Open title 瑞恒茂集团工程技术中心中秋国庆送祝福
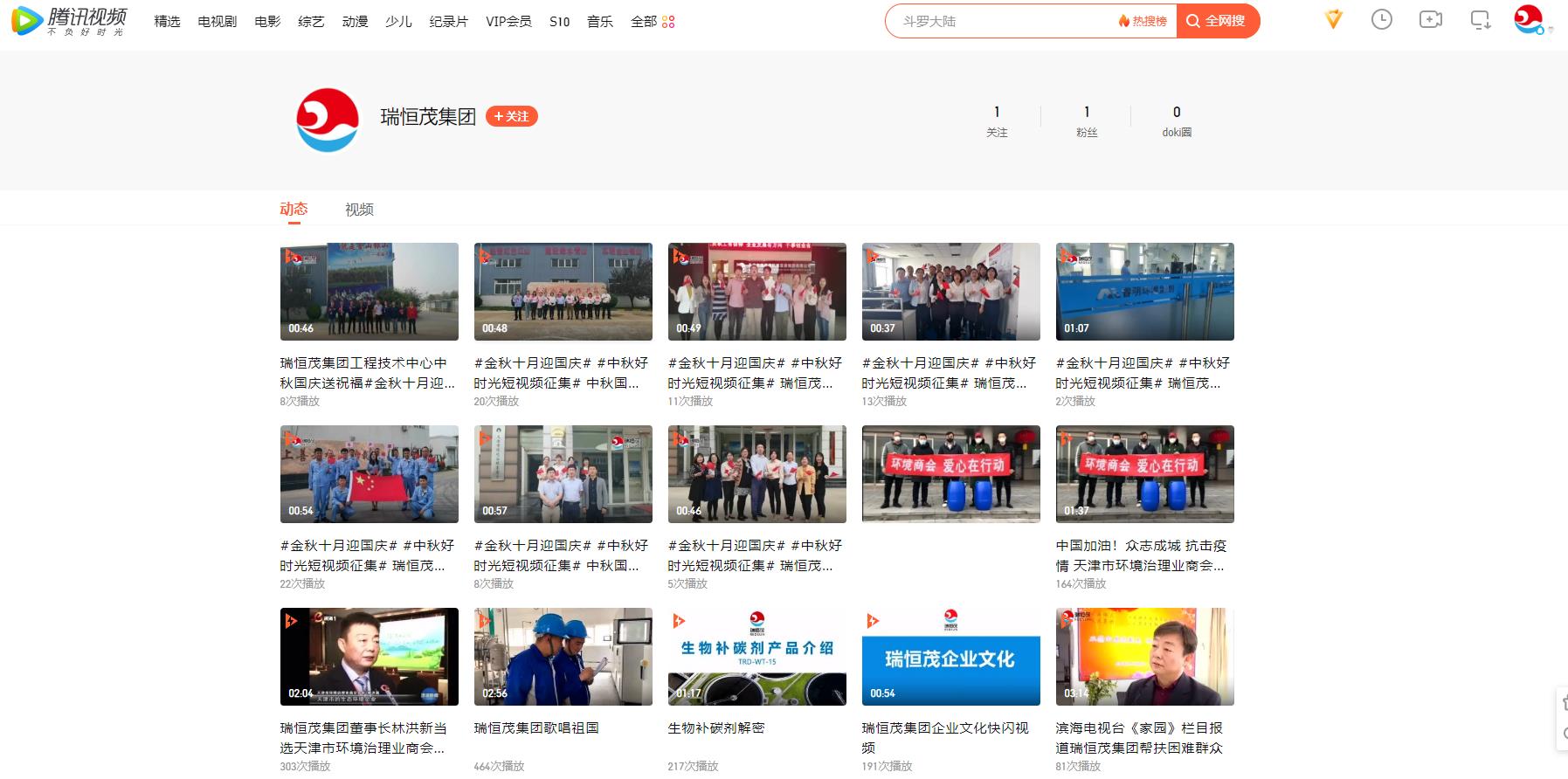The width and height of the screenshot is (1568, 779). point(367,373)
